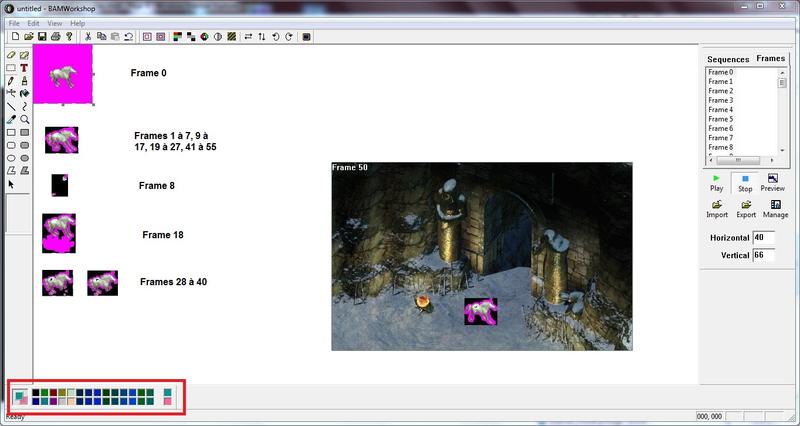Screen dimensions: 800x426
Task: Click the rotate clockwise icon
Action: click(289, 37)
